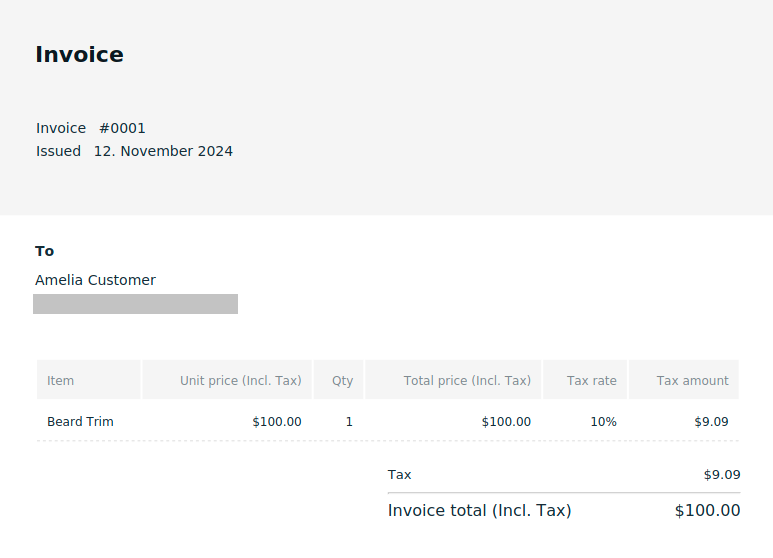Click Invoice total (Incl. Tax) label
This screenshot has height=558, width=773.
point(479,511)
